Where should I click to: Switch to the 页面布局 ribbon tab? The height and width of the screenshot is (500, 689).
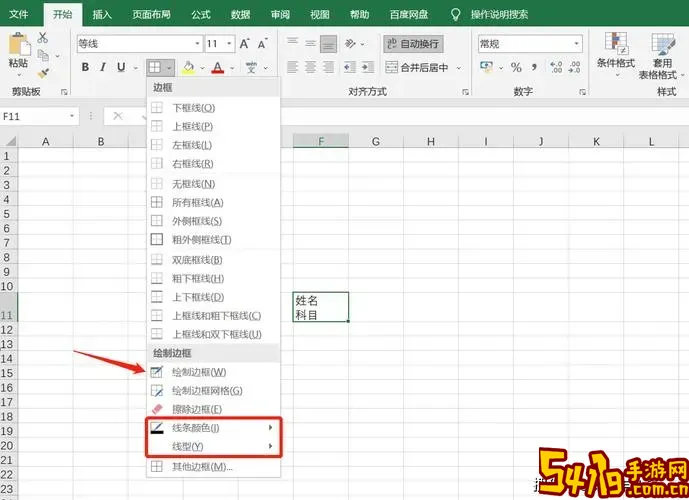click(152, 14)
